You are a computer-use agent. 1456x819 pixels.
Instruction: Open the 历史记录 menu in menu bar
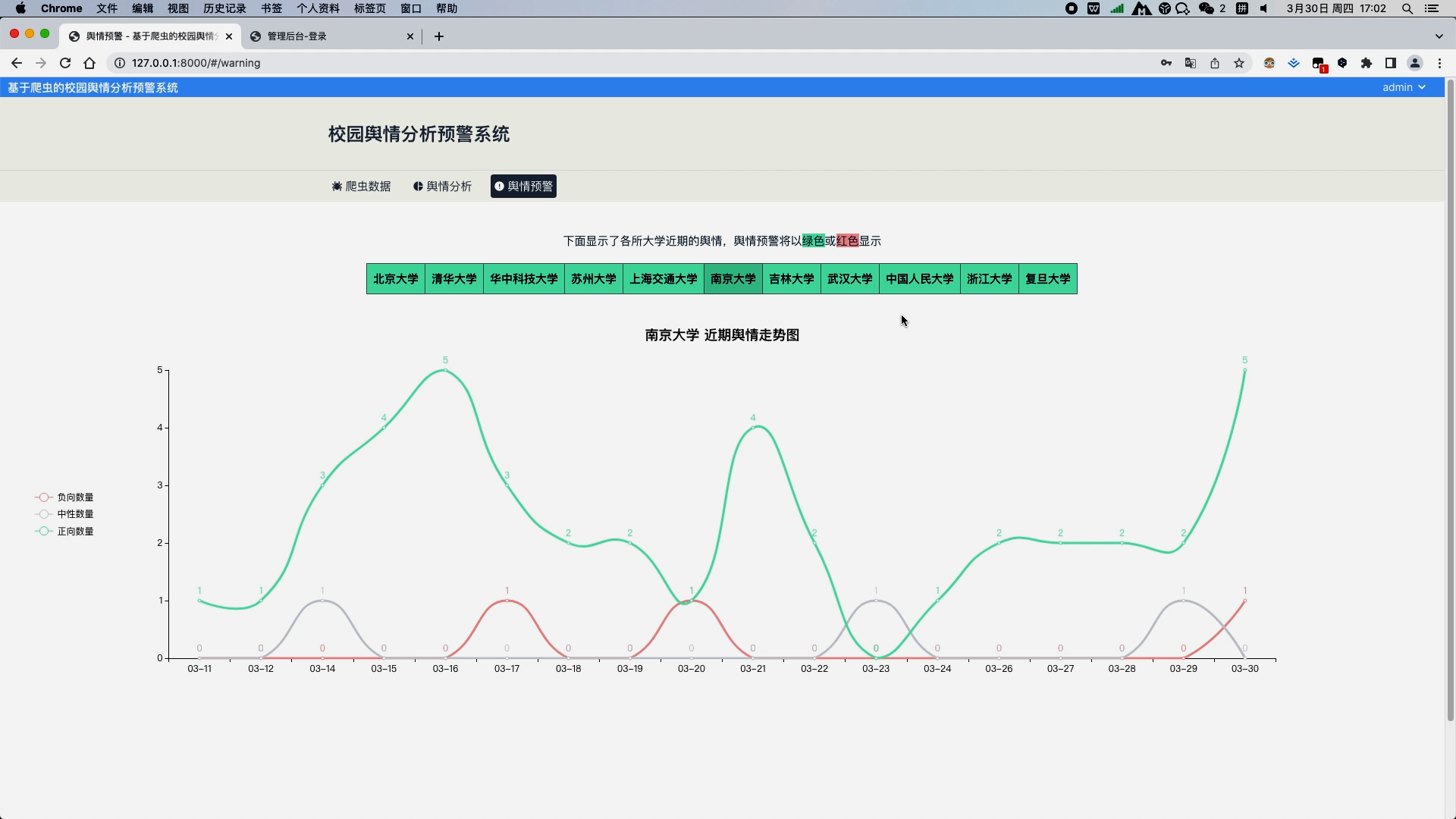click(224, 8)
